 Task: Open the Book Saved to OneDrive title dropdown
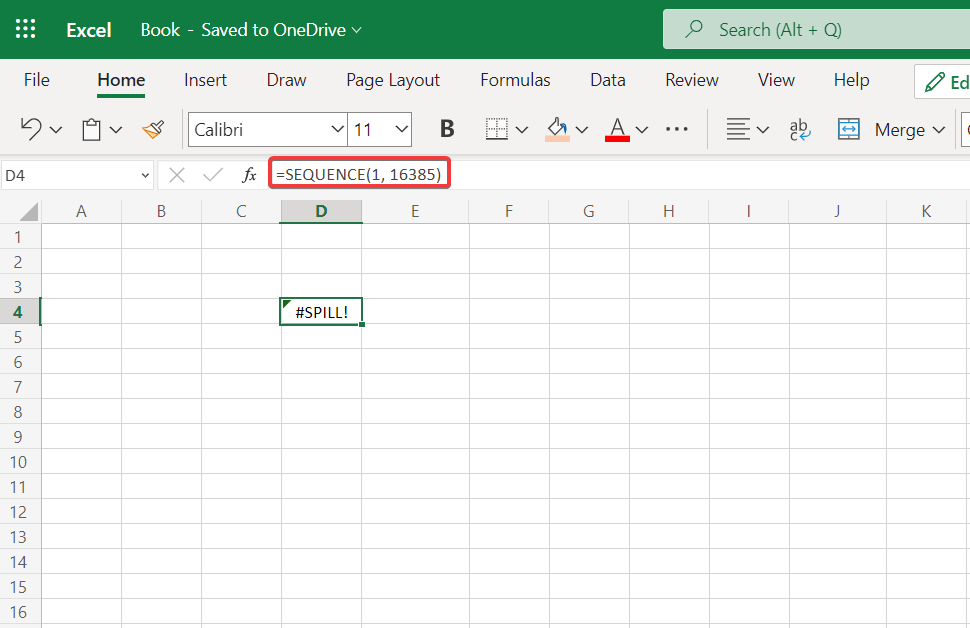click(x=251, y=30)
